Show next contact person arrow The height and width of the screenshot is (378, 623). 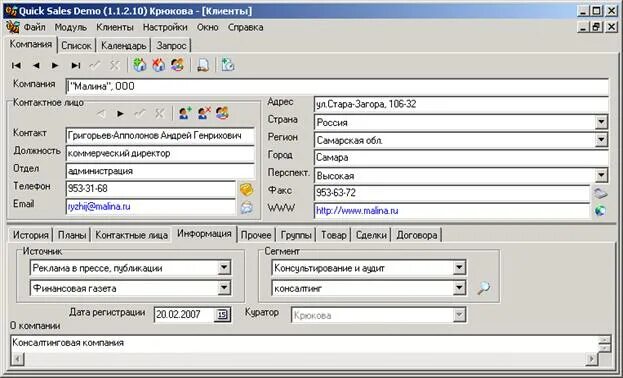click(120, 114)
